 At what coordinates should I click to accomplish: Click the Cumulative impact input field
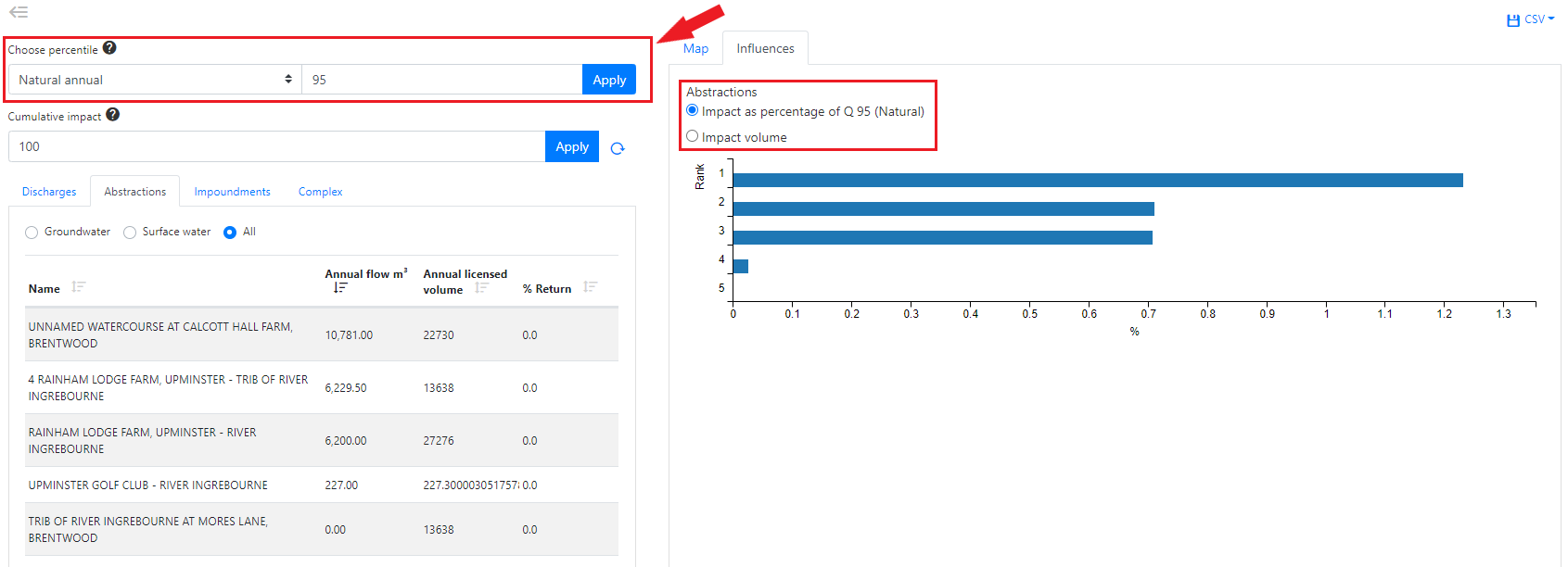tap(276, 146)
